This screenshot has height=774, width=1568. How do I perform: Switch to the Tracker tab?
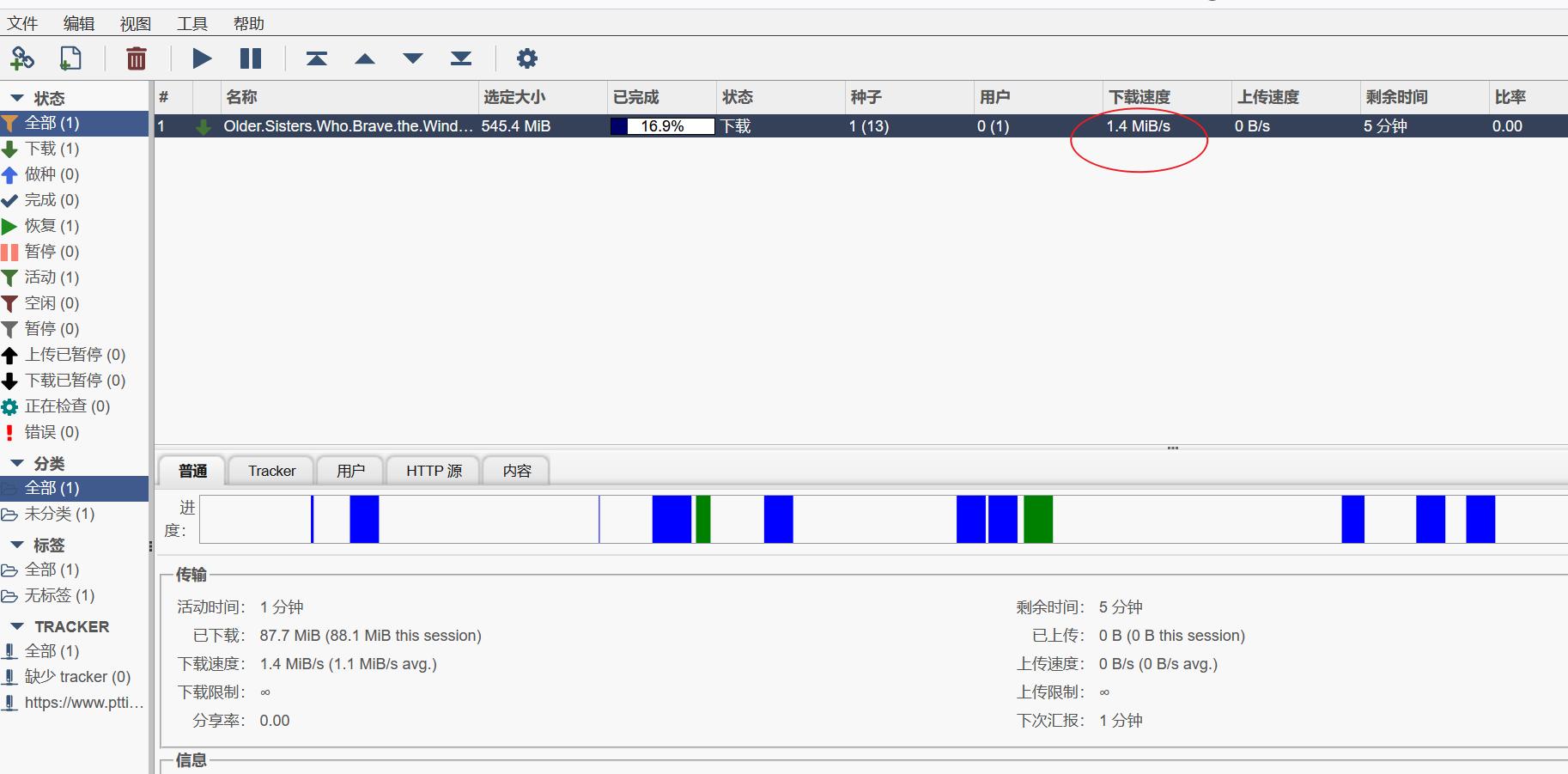point(270,471)
